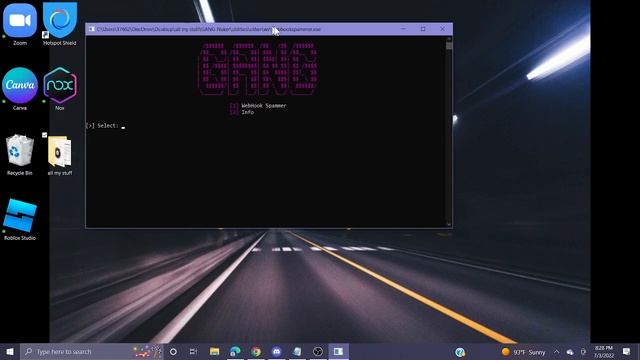Switch to Google Chrome on taskbar
Screen dimensions: 640x360
tap(256, 351)
